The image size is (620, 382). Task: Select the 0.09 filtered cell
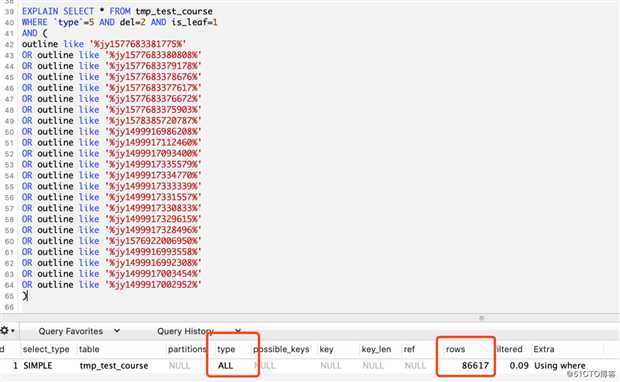coord(519,365)
